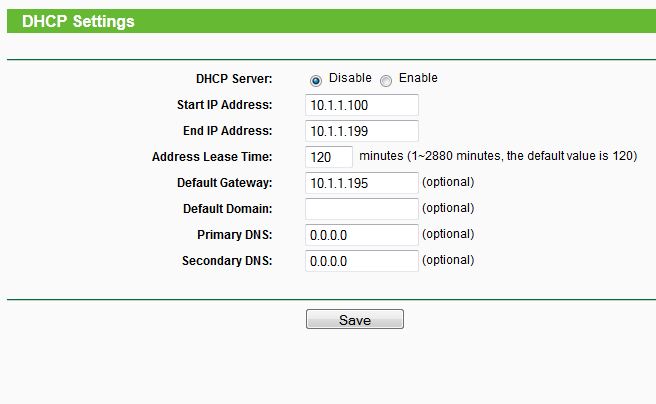The width and height of the screenshot is (656, 404).
Task: Click the 'Address Lease Time:' label
Action: (212, 157)
